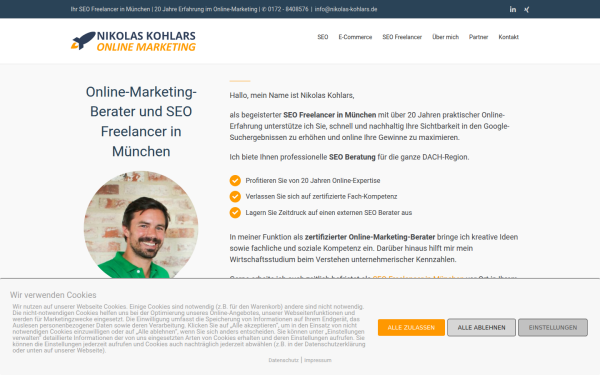Open the Impressum link
The height and width of the screenshot is (375, 600).
(318, 360)
